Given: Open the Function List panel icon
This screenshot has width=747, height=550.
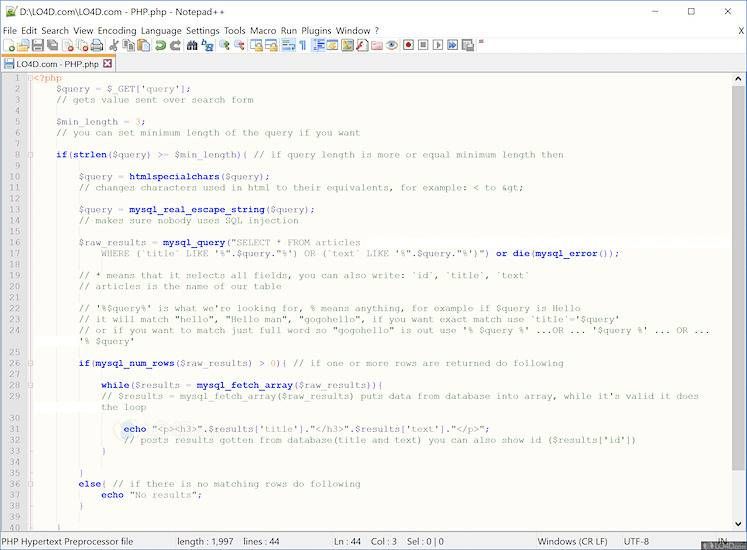Looking at the screenshot, I should [x=362, y=45].
